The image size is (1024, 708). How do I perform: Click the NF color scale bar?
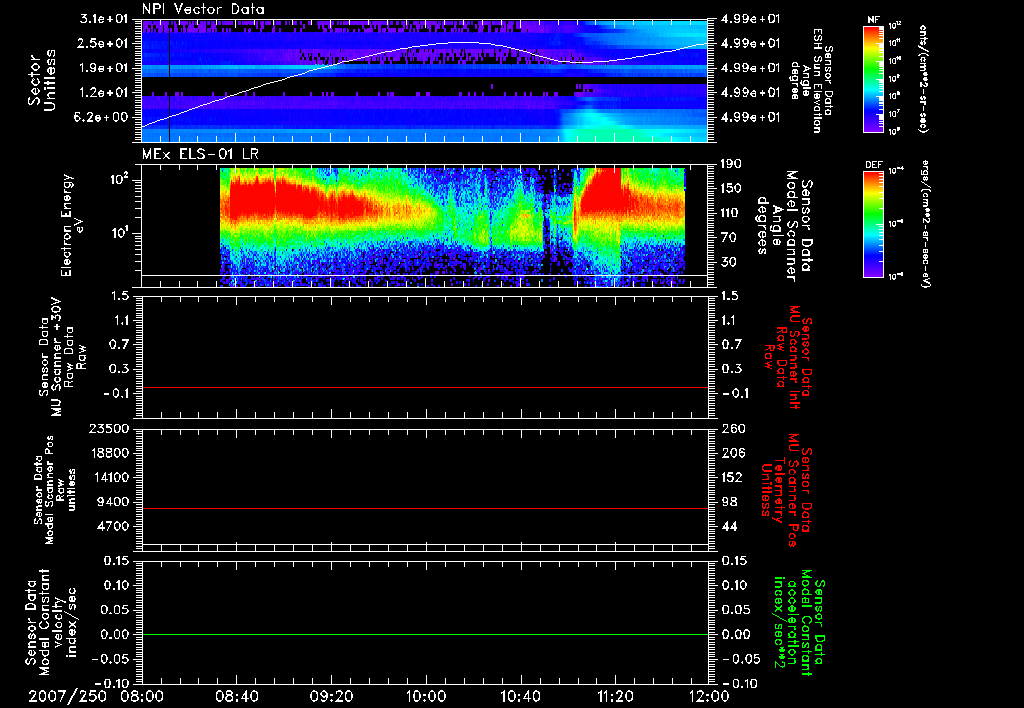coord(874,78)
